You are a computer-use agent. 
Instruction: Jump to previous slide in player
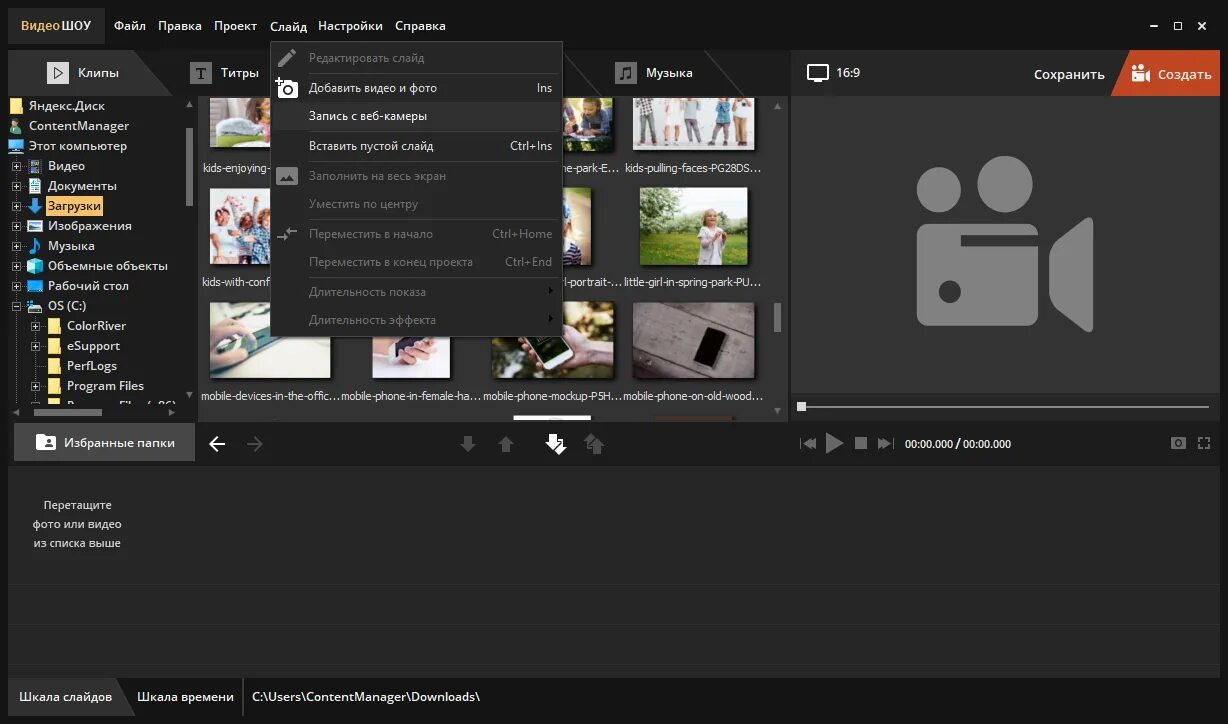click(x=808, y=444)
